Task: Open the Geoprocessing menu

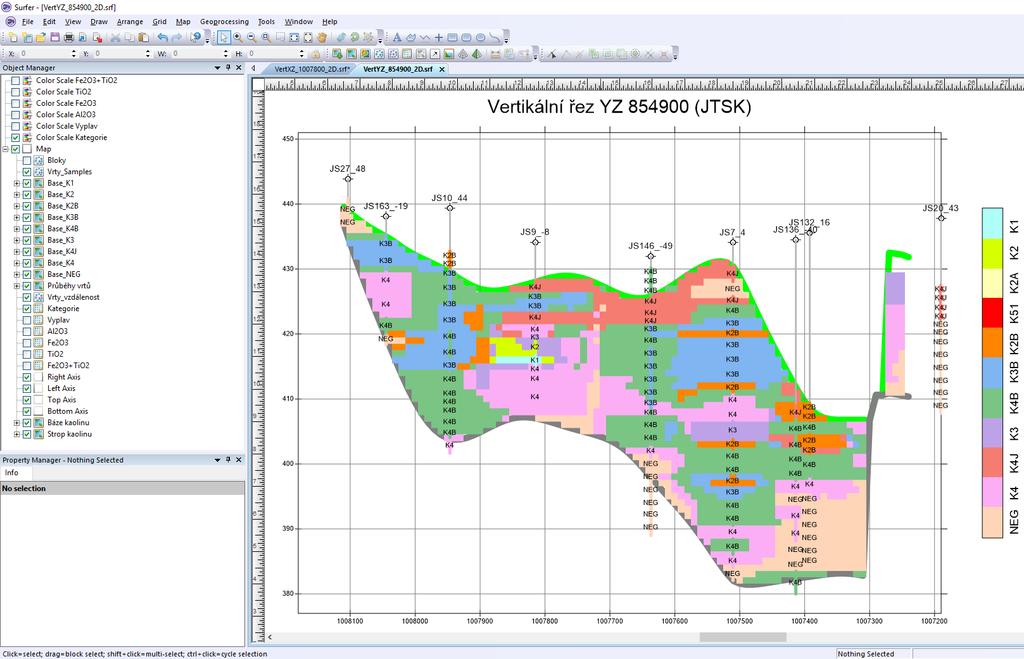Action: pos(224,22)
